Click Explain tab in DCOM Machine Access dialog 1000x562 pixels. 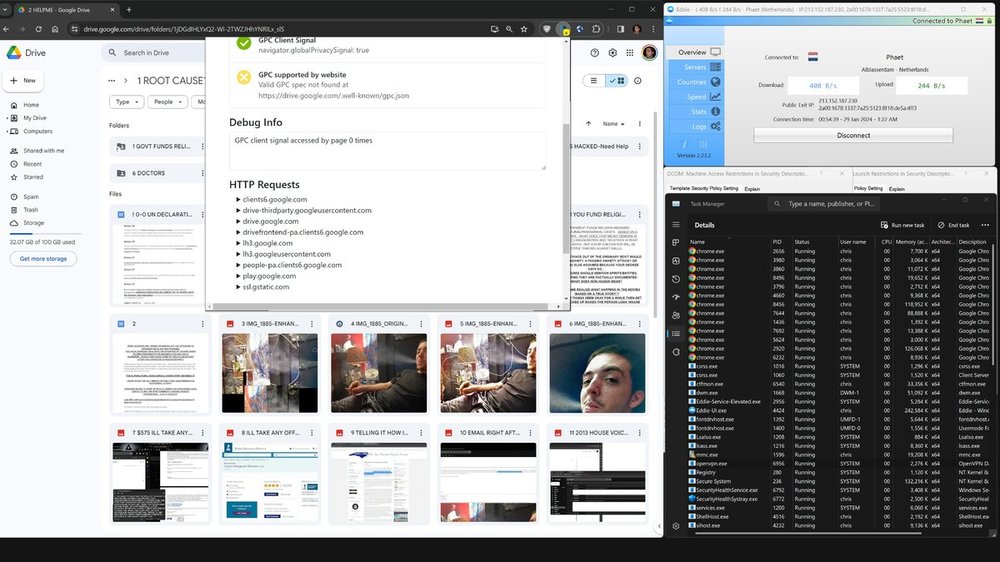pyautogui.click(x=752, y=189)
